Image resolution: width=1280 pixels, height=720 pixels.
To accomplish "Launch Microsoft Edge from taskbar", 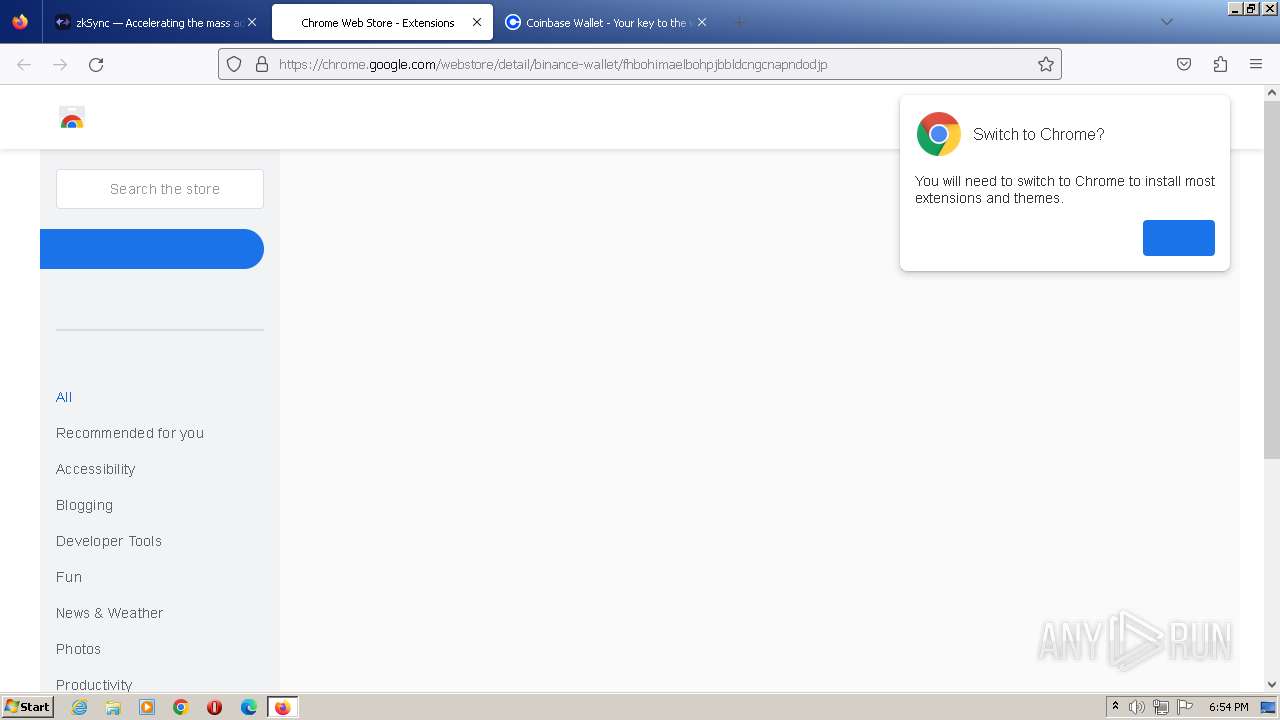I will [249, 707].
